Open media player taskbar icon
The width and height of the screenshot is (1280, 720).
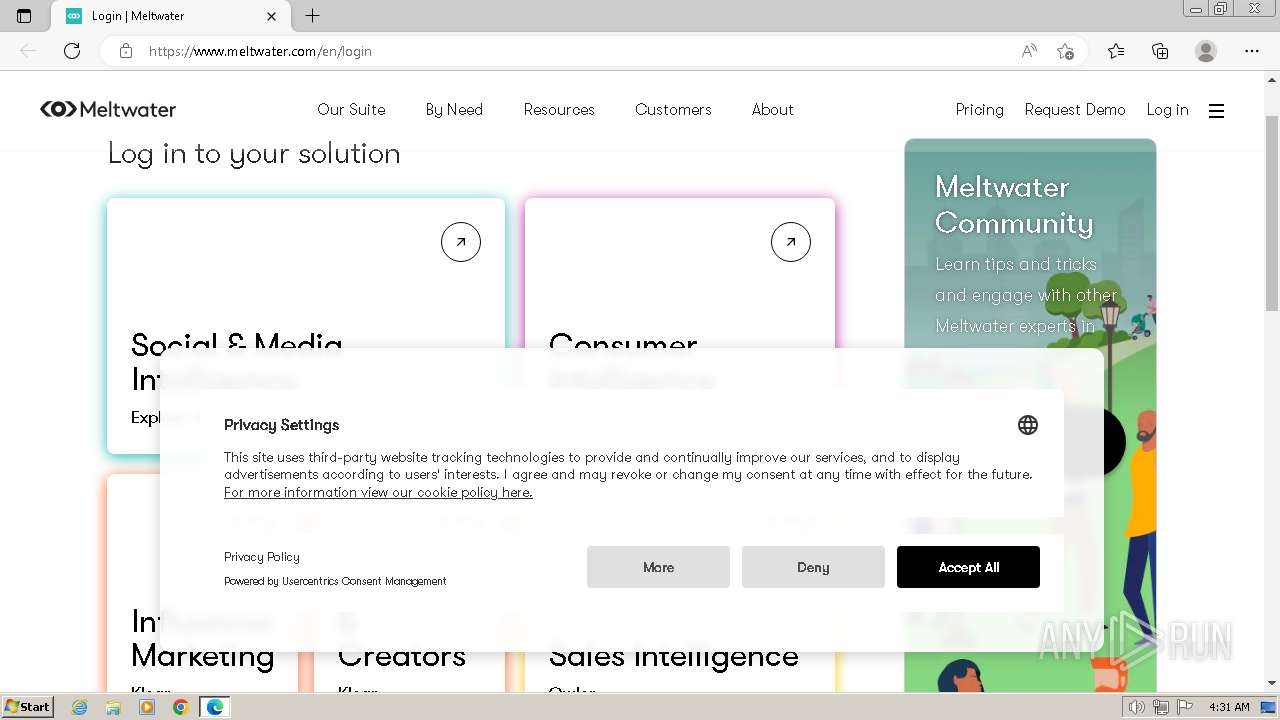(x=147, y=707)
